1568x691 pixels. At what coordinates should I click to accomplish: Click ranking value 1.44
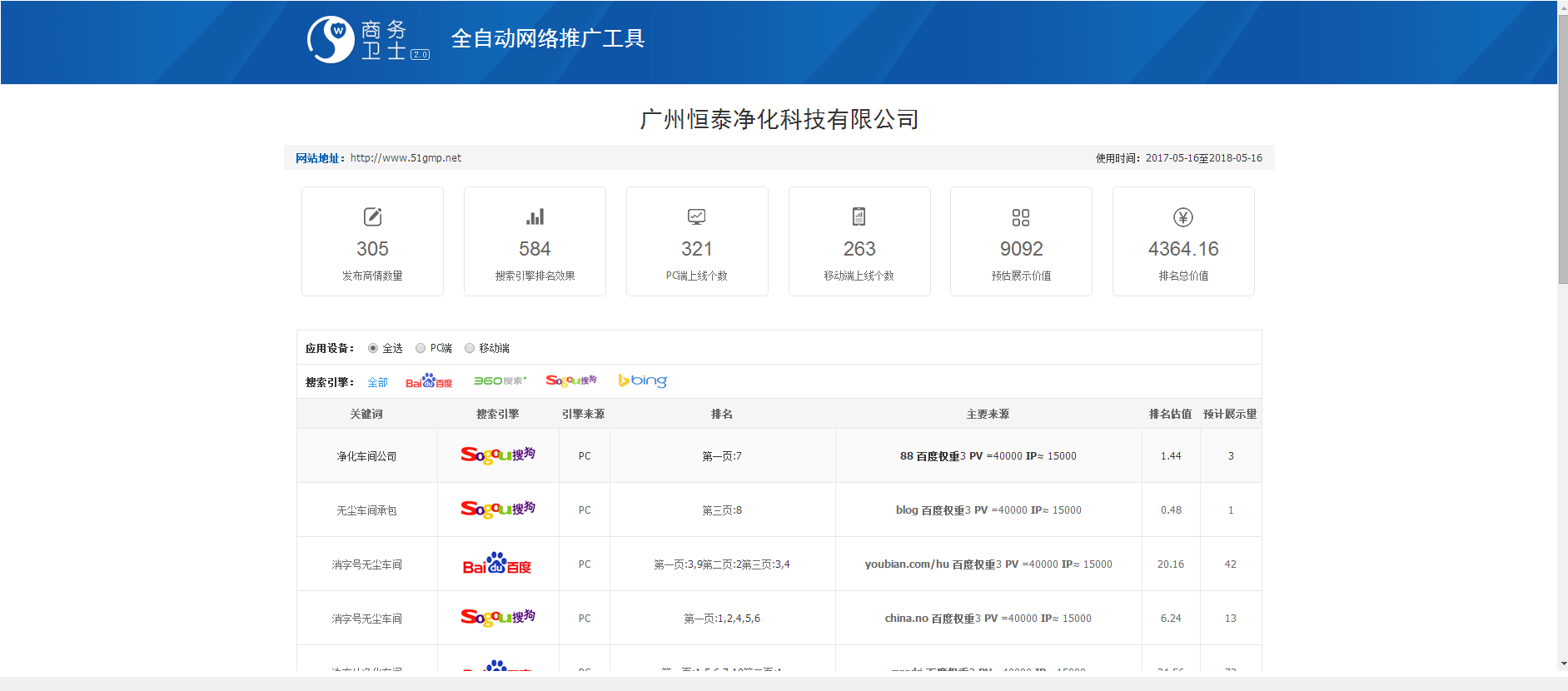tap(1171, 456)
